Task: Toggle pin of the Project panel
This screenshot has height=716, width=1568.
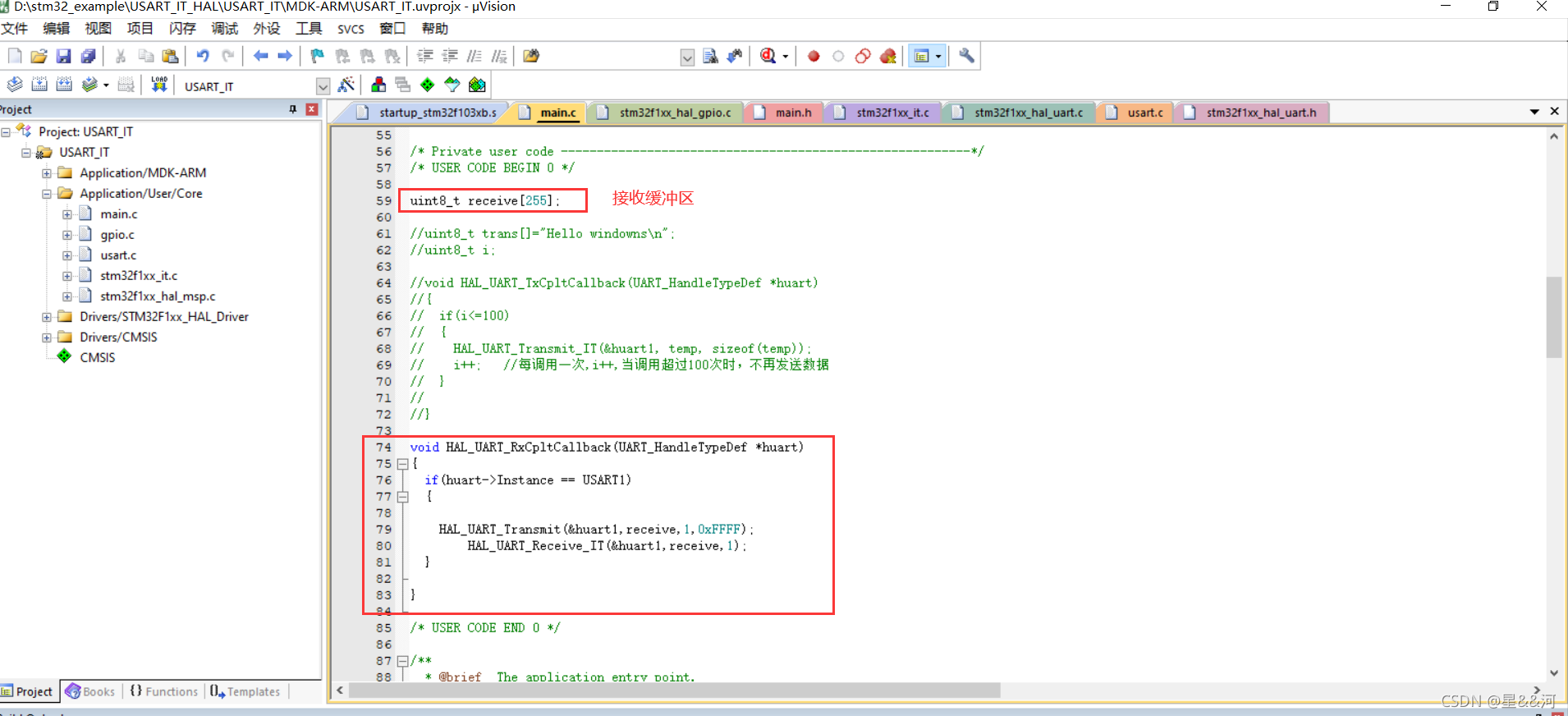Action: point(293,109)
